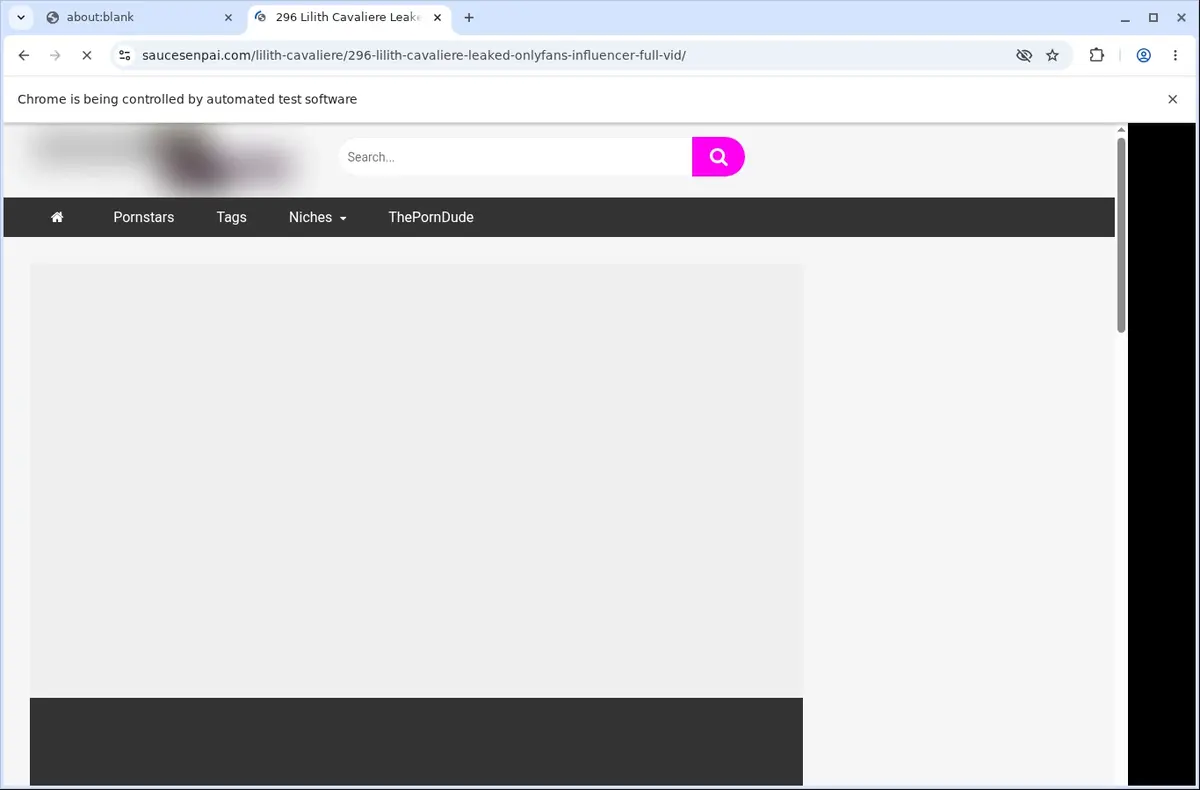The image size is (1200, 790).
Task: Open Chrome three-dot menu
Action: tap(1174, 56)
